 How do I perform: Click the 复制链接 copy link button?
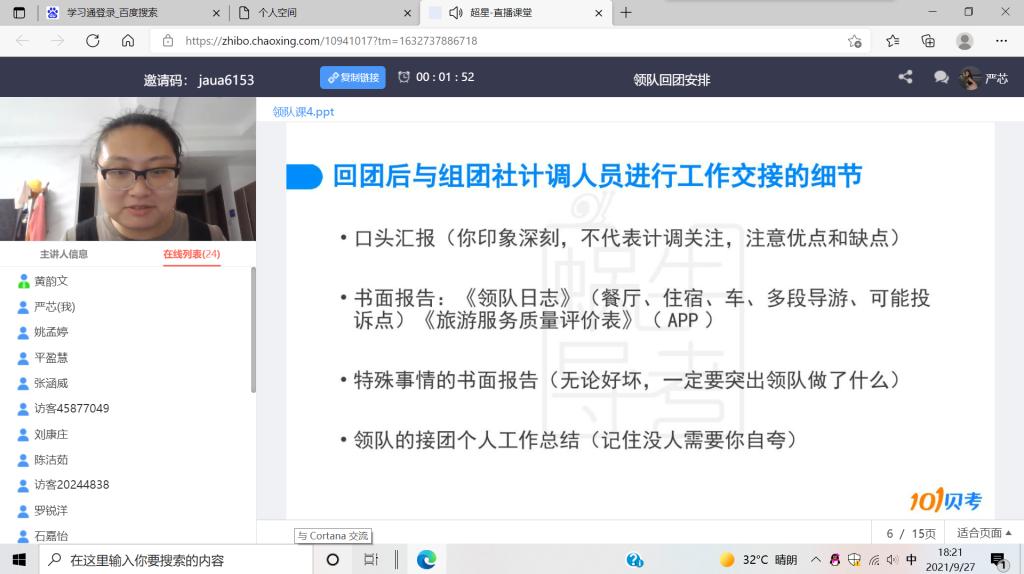point(352,78)
